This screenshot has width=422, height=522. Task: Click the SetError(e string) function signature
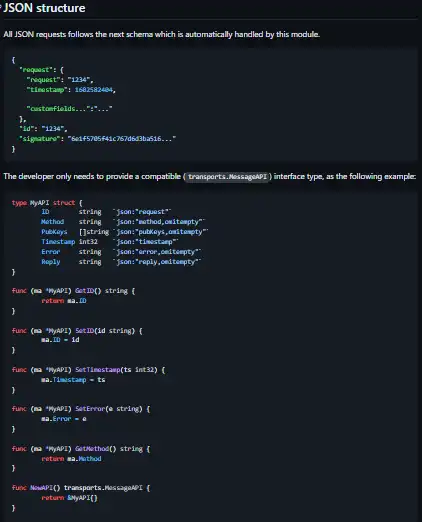click(81, 409)
